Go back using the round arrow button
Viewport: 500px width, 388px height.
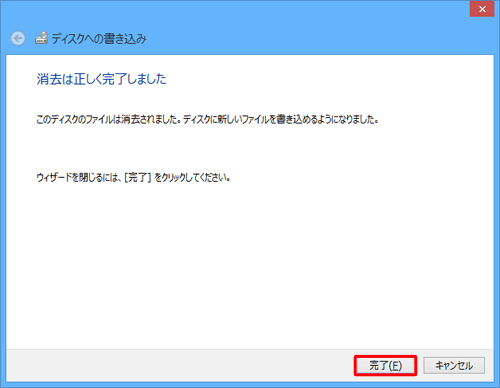tap(18, 38)
